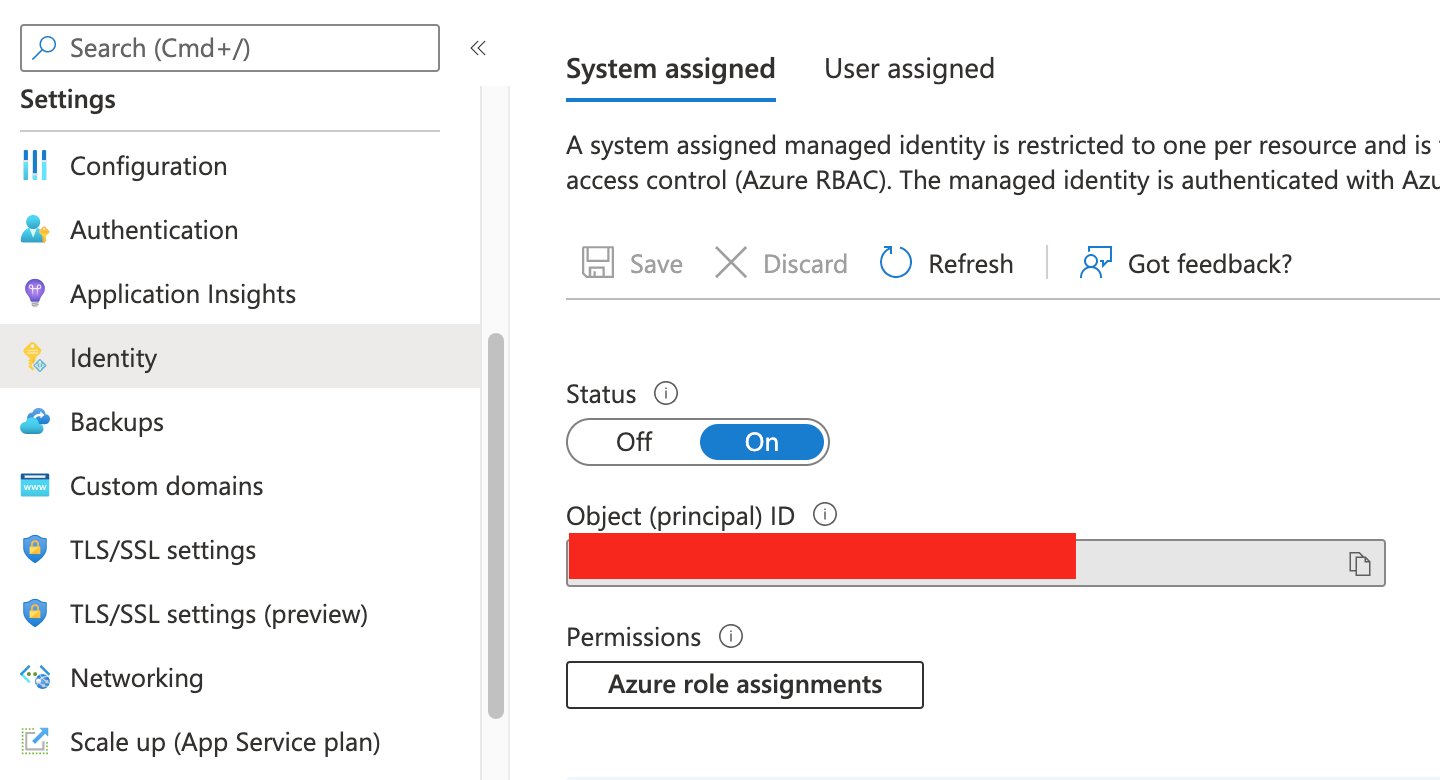This screenshot has height=780, width=1440.
Task: Select the System assigned tab
Action: [670, 69]
